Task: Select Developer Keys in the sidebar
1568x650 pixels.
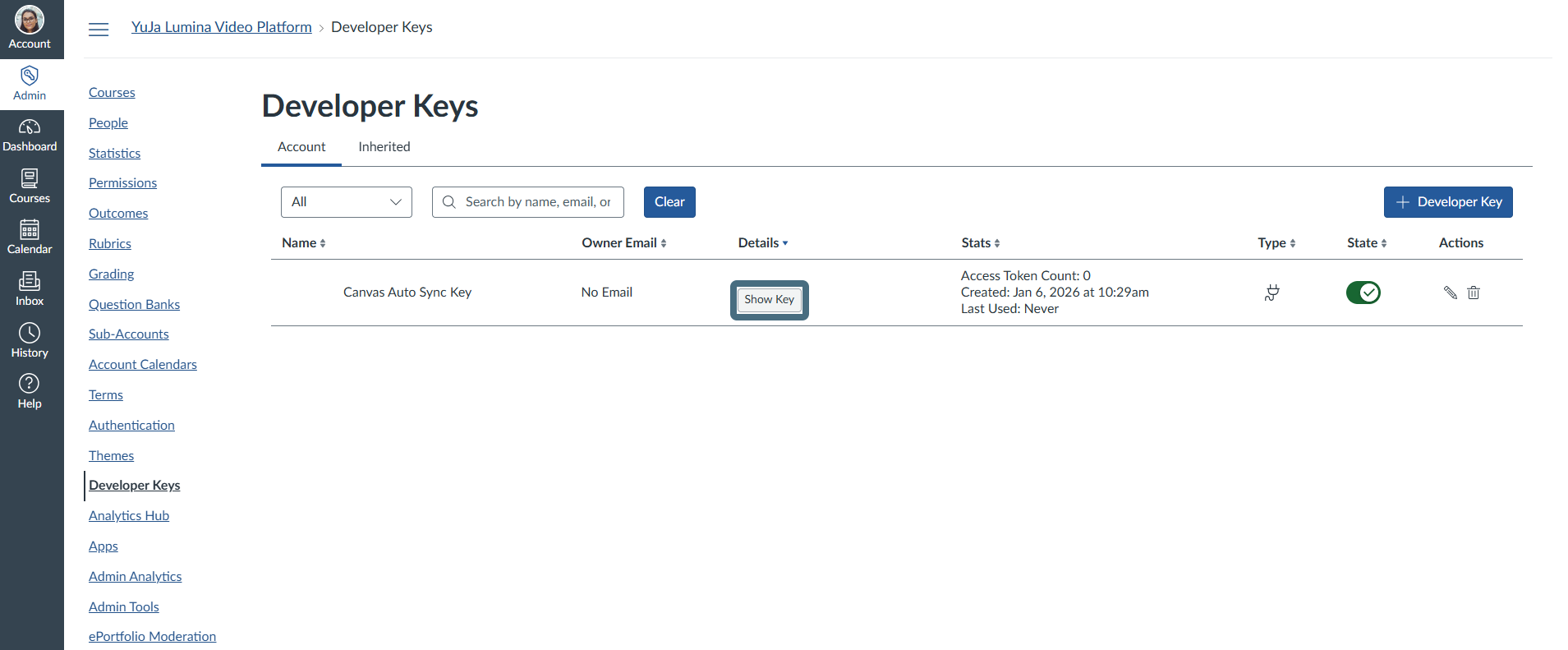Action: point(134,486)
